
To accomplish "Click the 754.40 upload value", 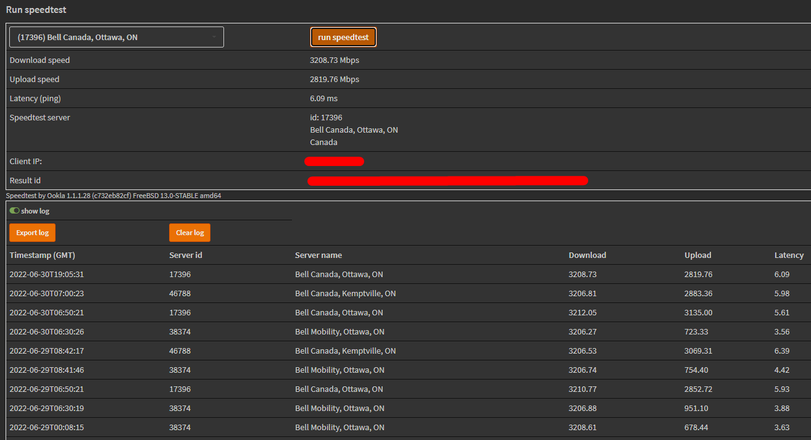I will coord(696,369).
